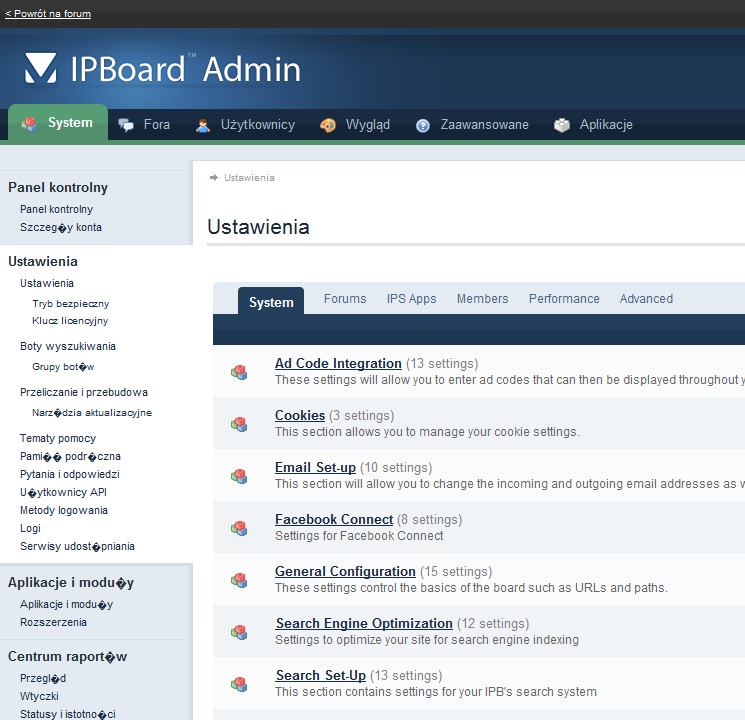Open the Advanced settings tab
The image size is (745, 720).
[x=646, y=299]
